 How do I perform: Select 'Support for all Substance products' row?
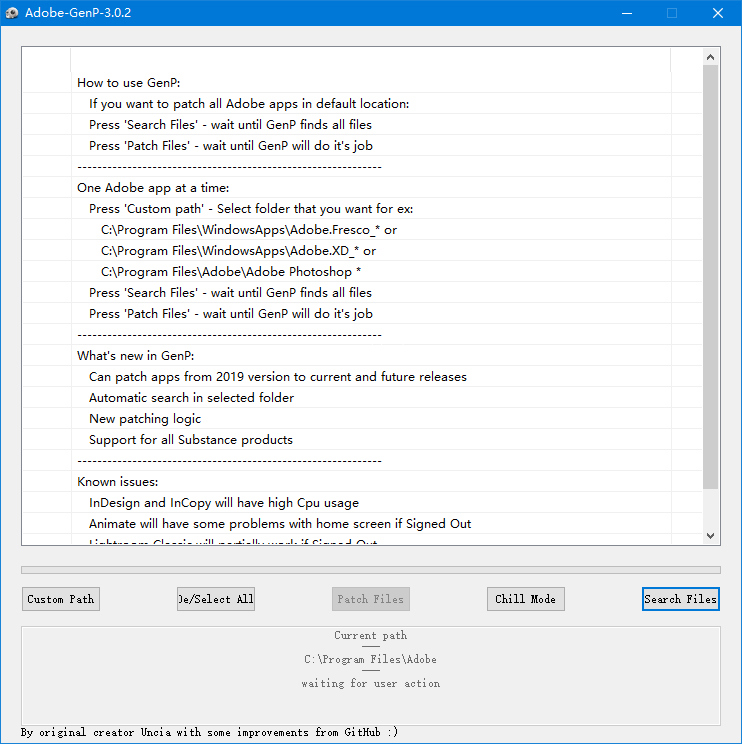click(x=362, y=439)
